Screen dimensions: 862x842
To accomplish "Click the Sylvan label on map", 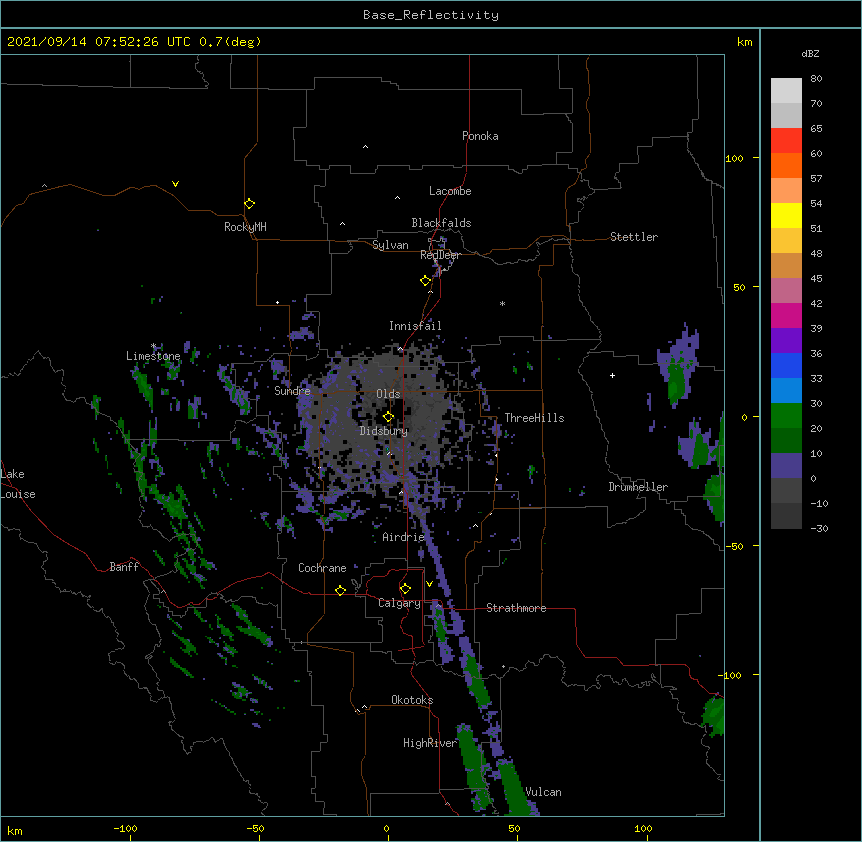I will click(x=390, y=245).
